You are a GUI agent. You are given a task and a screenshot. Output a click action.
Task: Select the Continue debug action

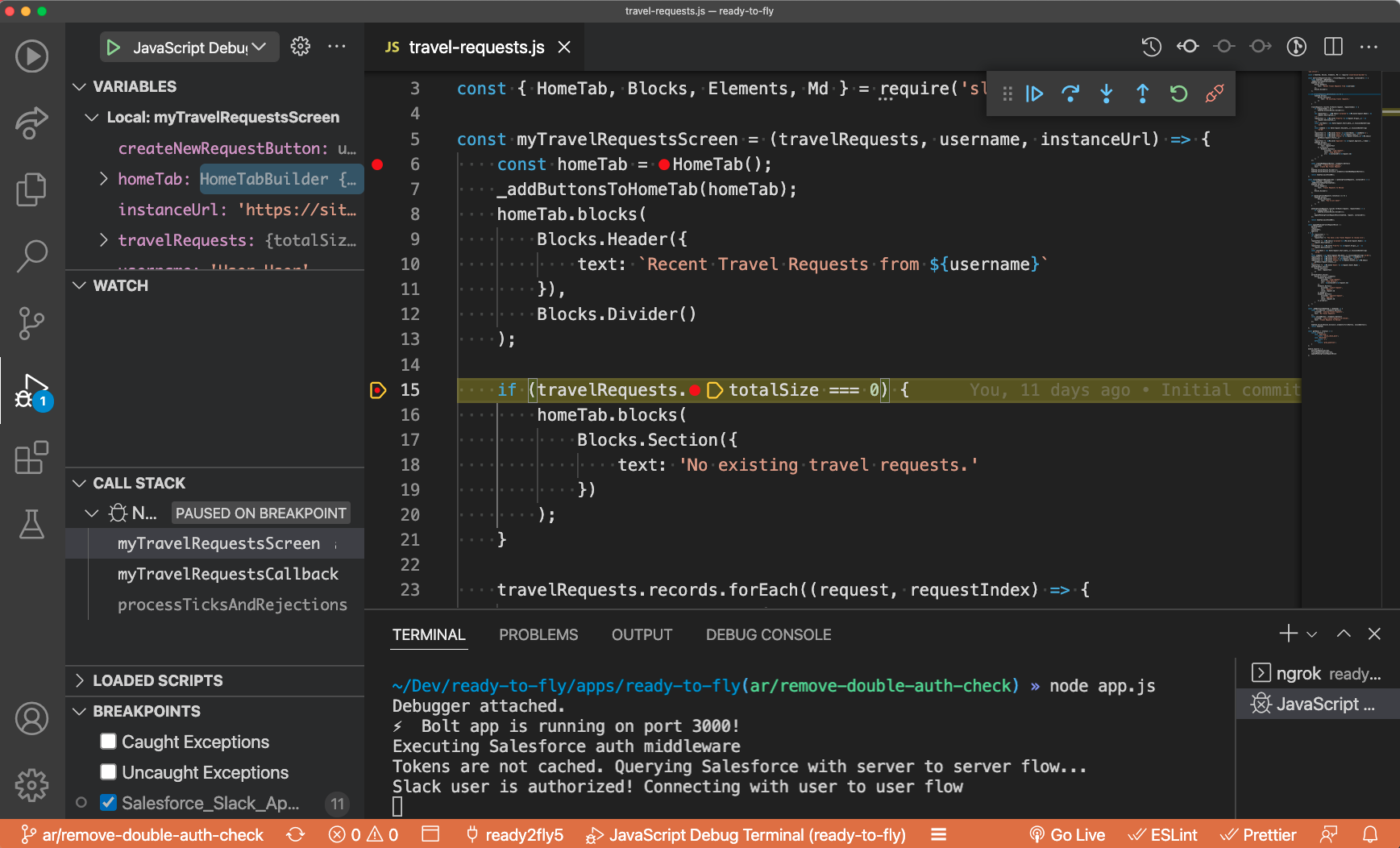click(x=1035, y=93)
